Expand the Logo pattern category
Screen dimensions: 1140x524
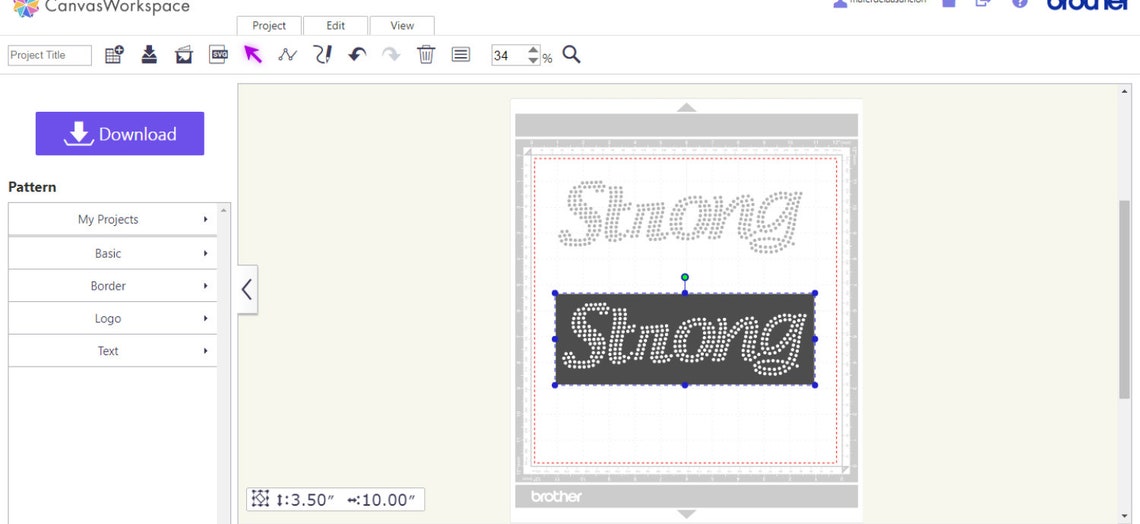point(113,318)
